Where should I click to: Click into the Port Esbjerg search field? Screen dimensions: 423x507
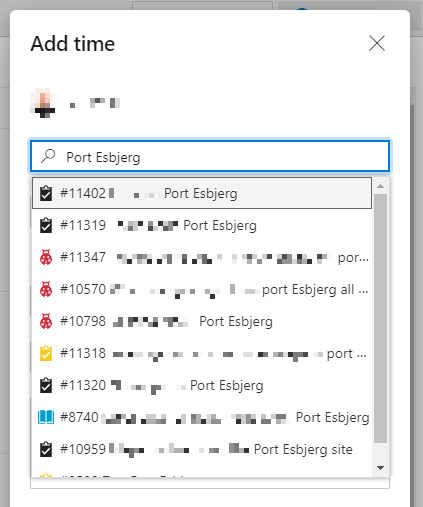coord(210,156)
